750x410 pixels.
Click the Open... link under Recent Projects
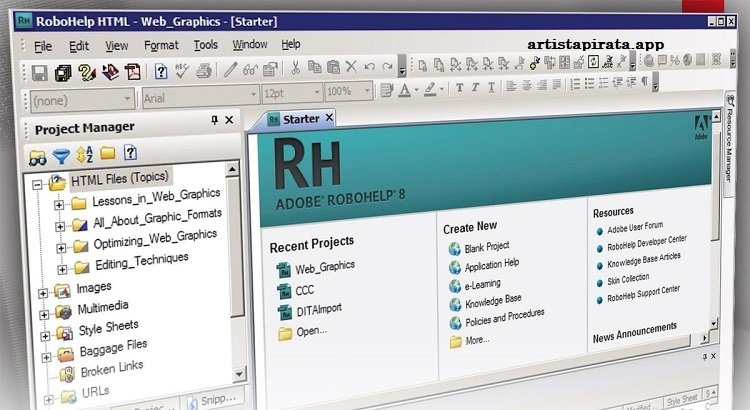point(311,331)
